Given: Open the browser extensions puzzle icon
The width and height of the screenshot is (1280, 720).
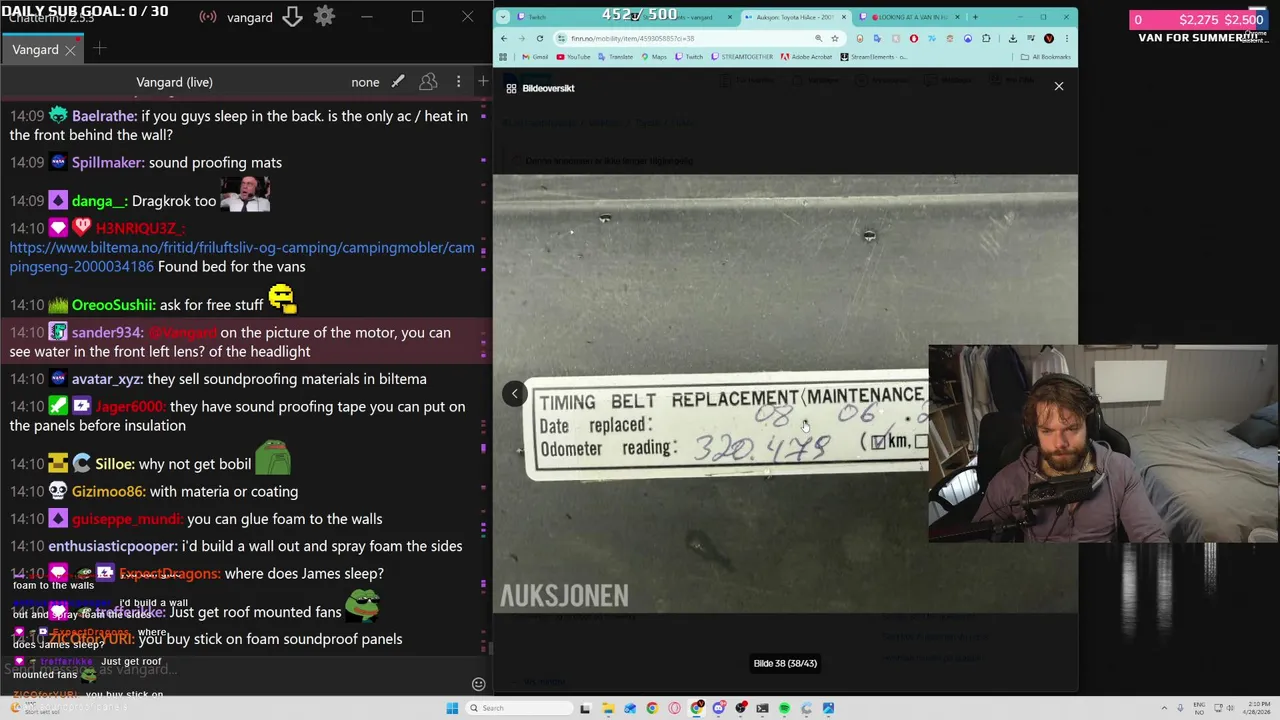Looking at the screenshot, I should pyautogui.click(x=986, y=38).
